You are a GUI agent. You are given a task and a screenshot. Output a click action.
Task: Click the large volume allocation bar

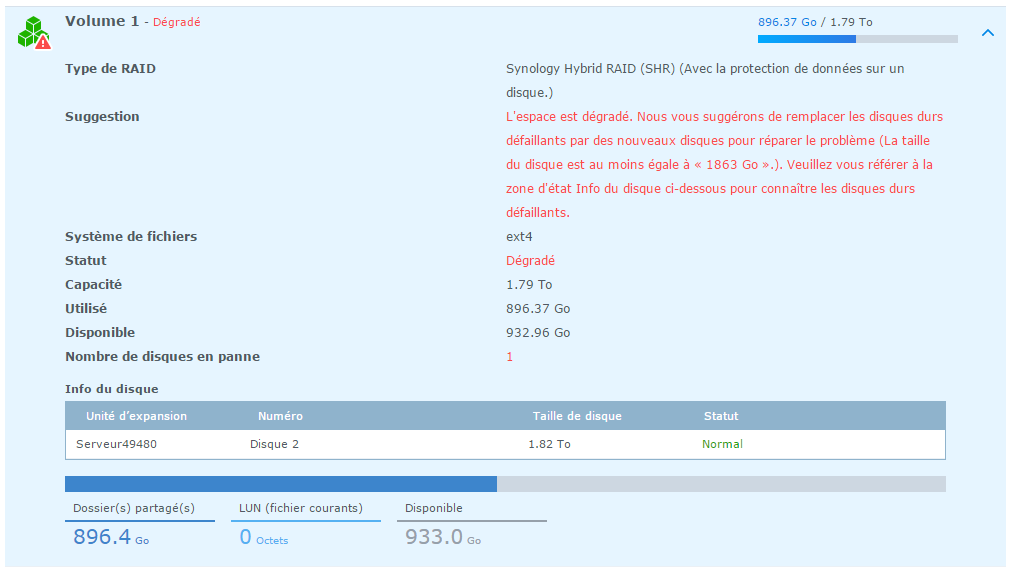coord(505,484)
